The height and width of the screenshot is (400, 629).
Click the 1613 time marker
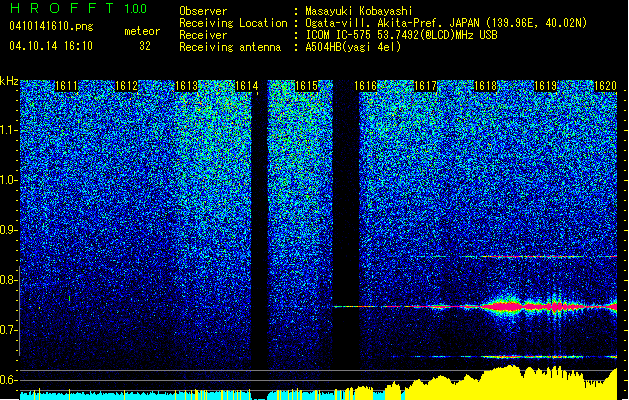(x=187, y=86)
